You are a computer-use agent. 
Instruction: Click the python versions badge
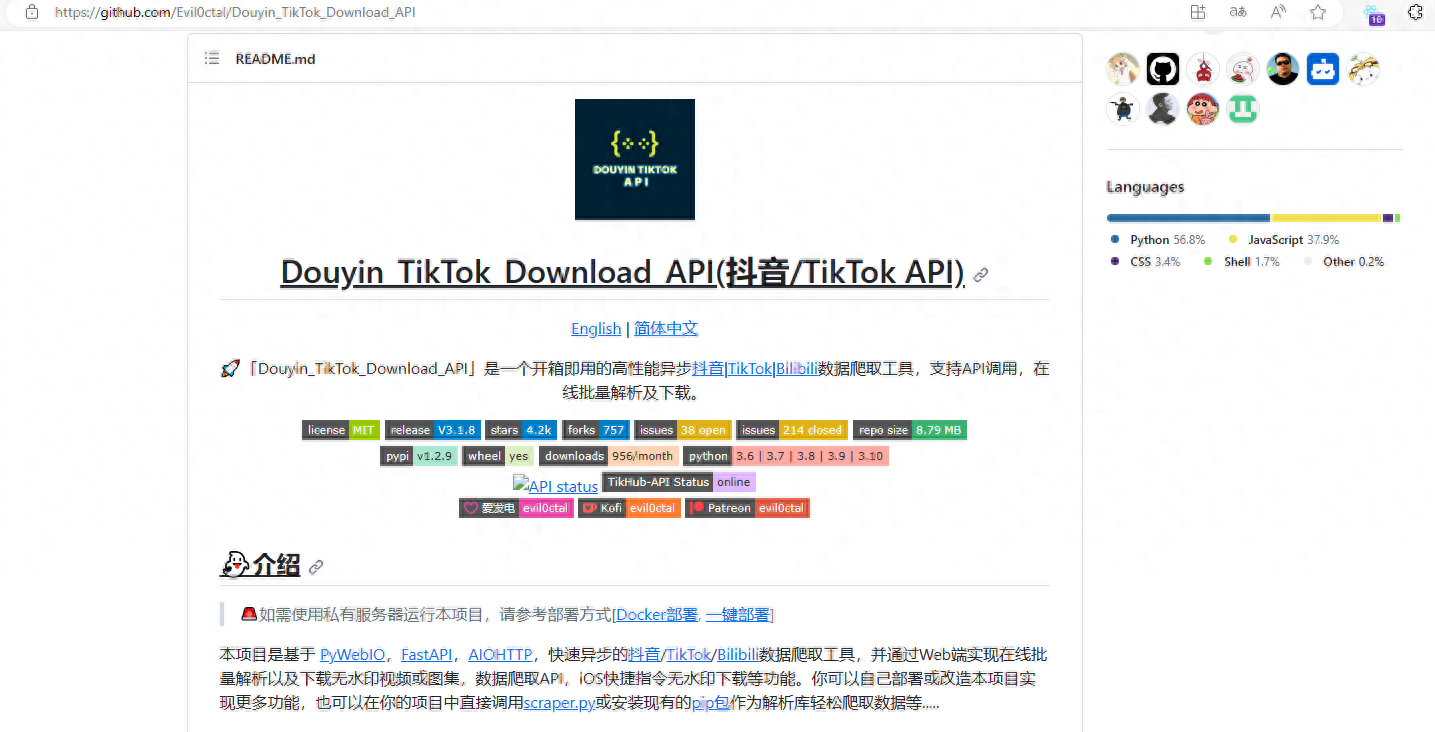coord(786,456)
